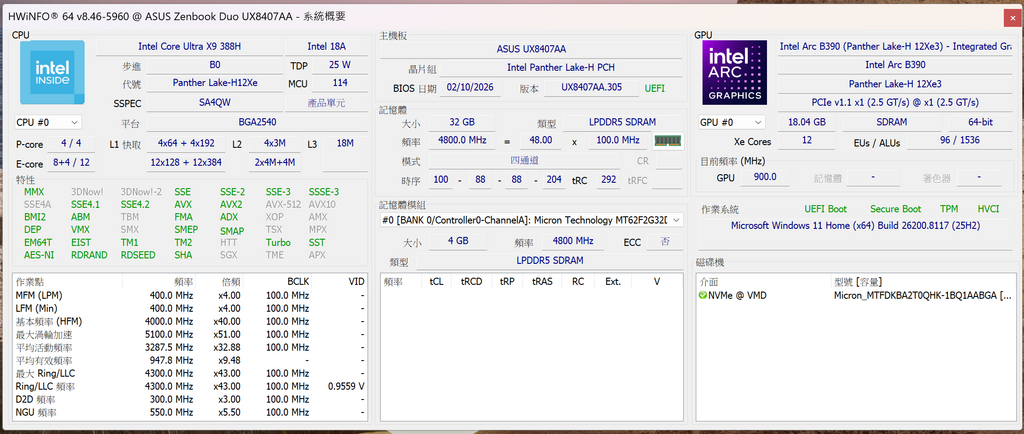Image resolution: width=1024 pixels, height=434 pixels.
Task: Click the Xe Cores value 12
Action: pos(807,141)
